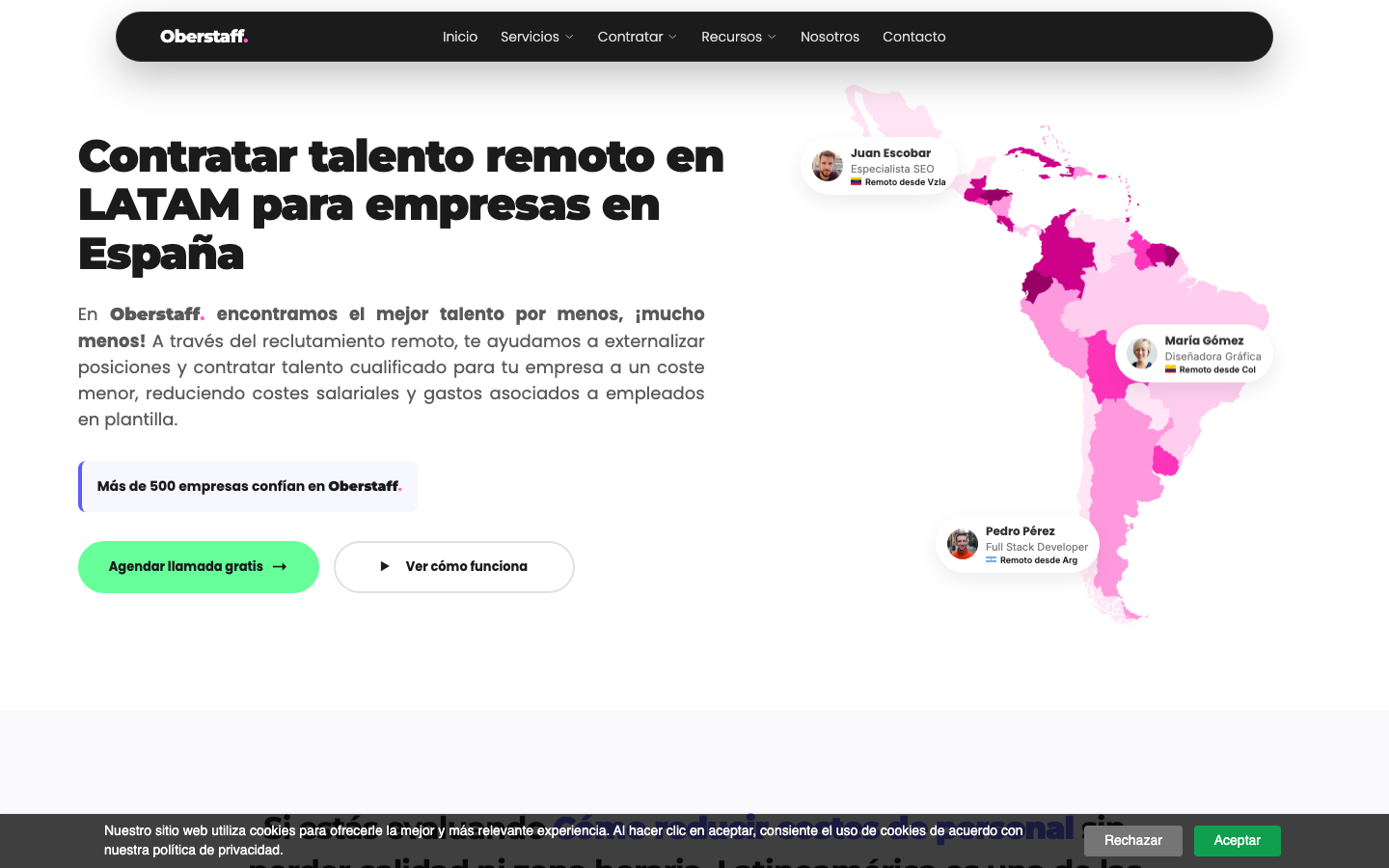Click the 'Remoto desde Col' label

(x=1217, y=369)
